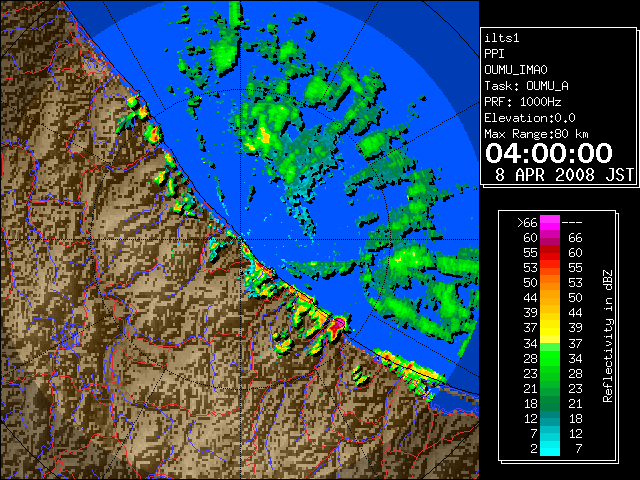Click '44' in the legend's left column
This screenshot has height=480, width=640.
531,298
